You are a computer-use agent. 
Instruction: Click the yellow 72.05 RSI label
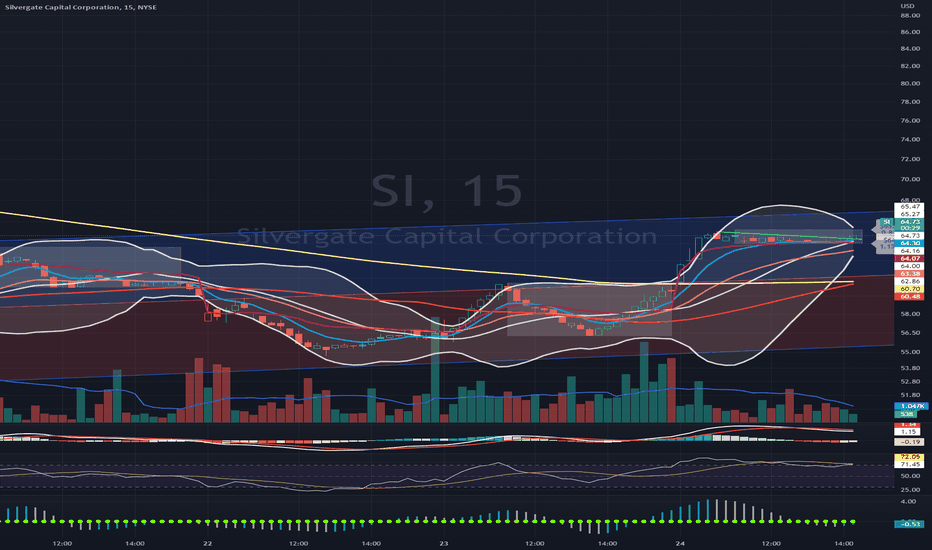coord(910,457)
